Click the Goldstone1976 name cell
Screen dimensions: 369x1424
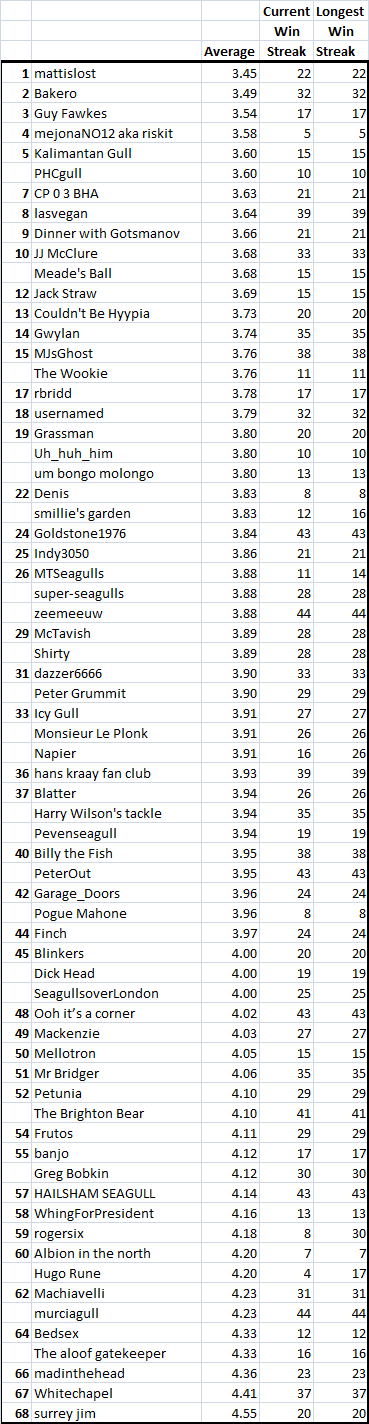tap(116, 533)
